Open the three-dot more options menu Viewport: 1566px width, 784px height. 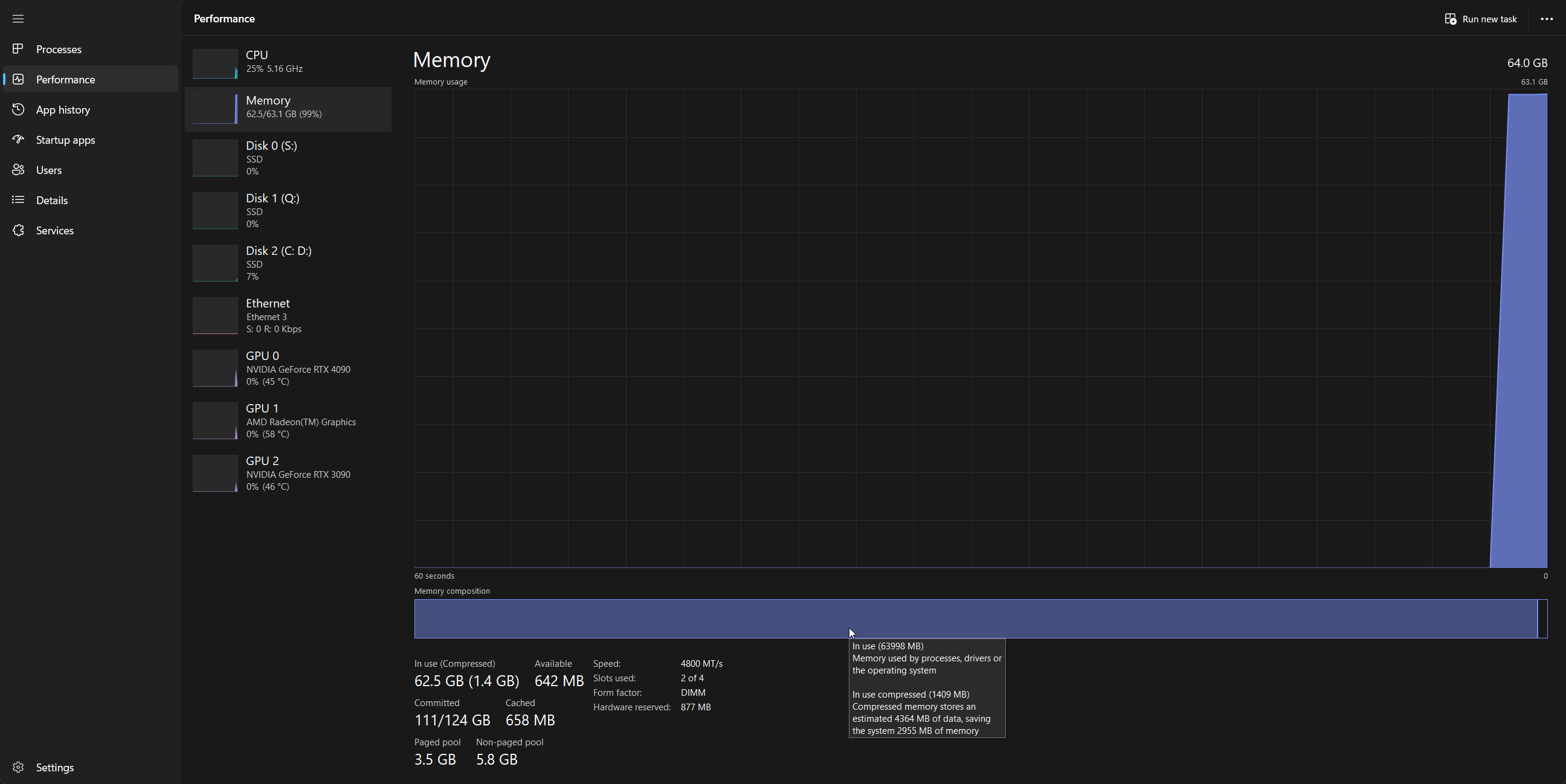(1547, 19)
